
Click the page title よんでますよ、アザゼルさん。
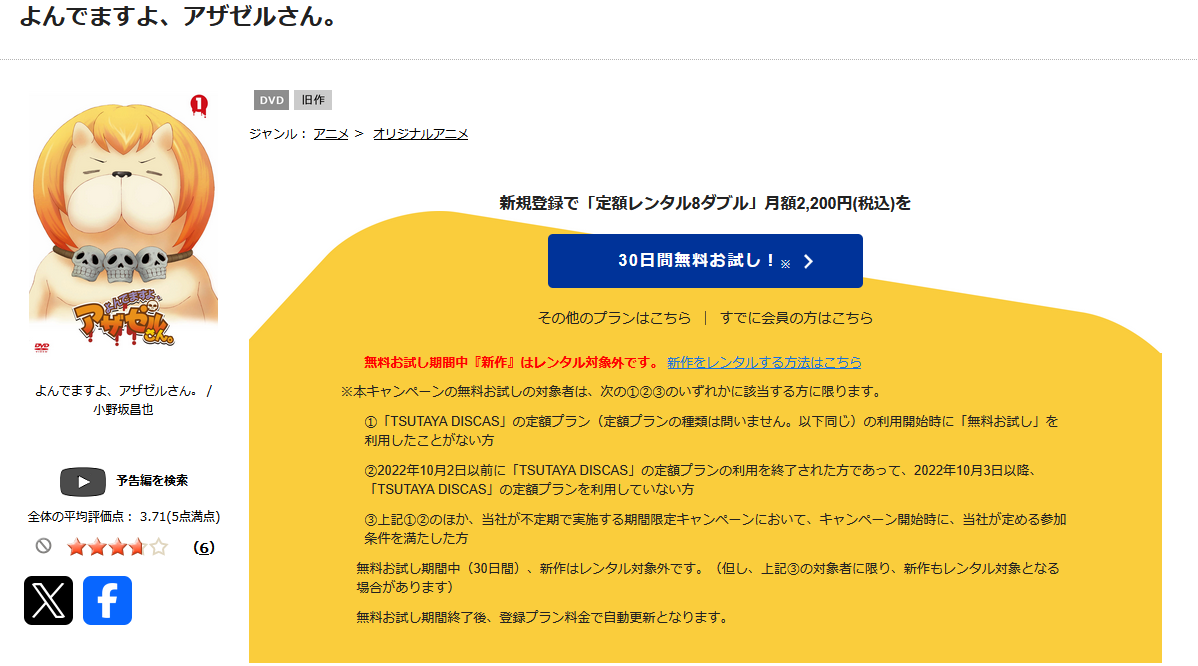click(x=180, y=15)
